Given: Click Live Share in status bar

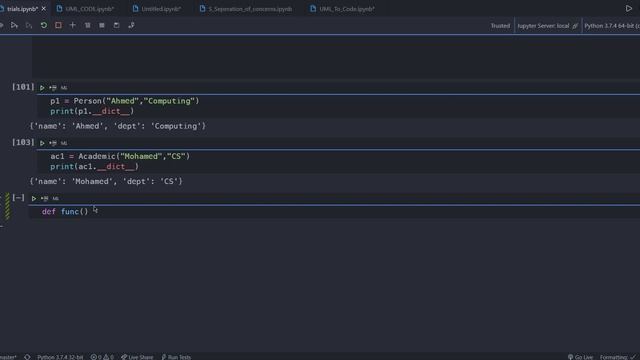Looking at the screenshot, I should coord(137,357).
